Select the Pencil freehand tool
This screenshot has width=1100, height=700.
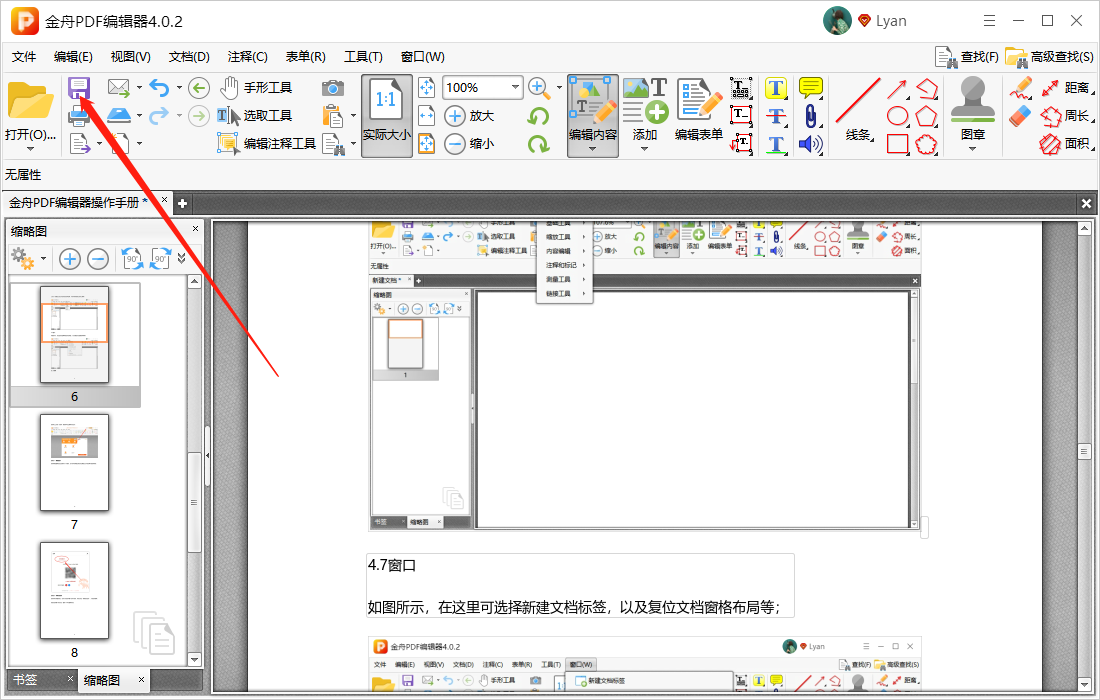pos(1021,88)
